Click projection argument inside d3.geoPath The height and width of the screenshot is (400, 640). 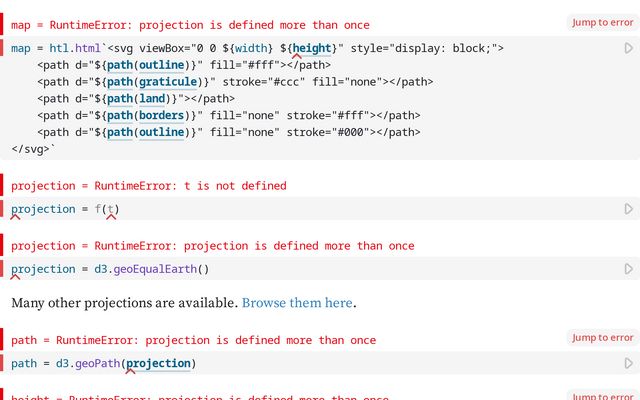(158, 363)
